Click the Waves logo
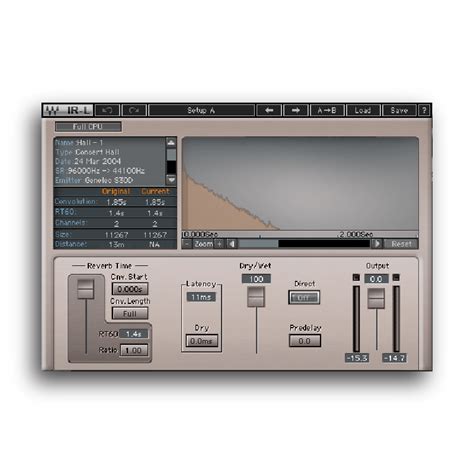 52,110
